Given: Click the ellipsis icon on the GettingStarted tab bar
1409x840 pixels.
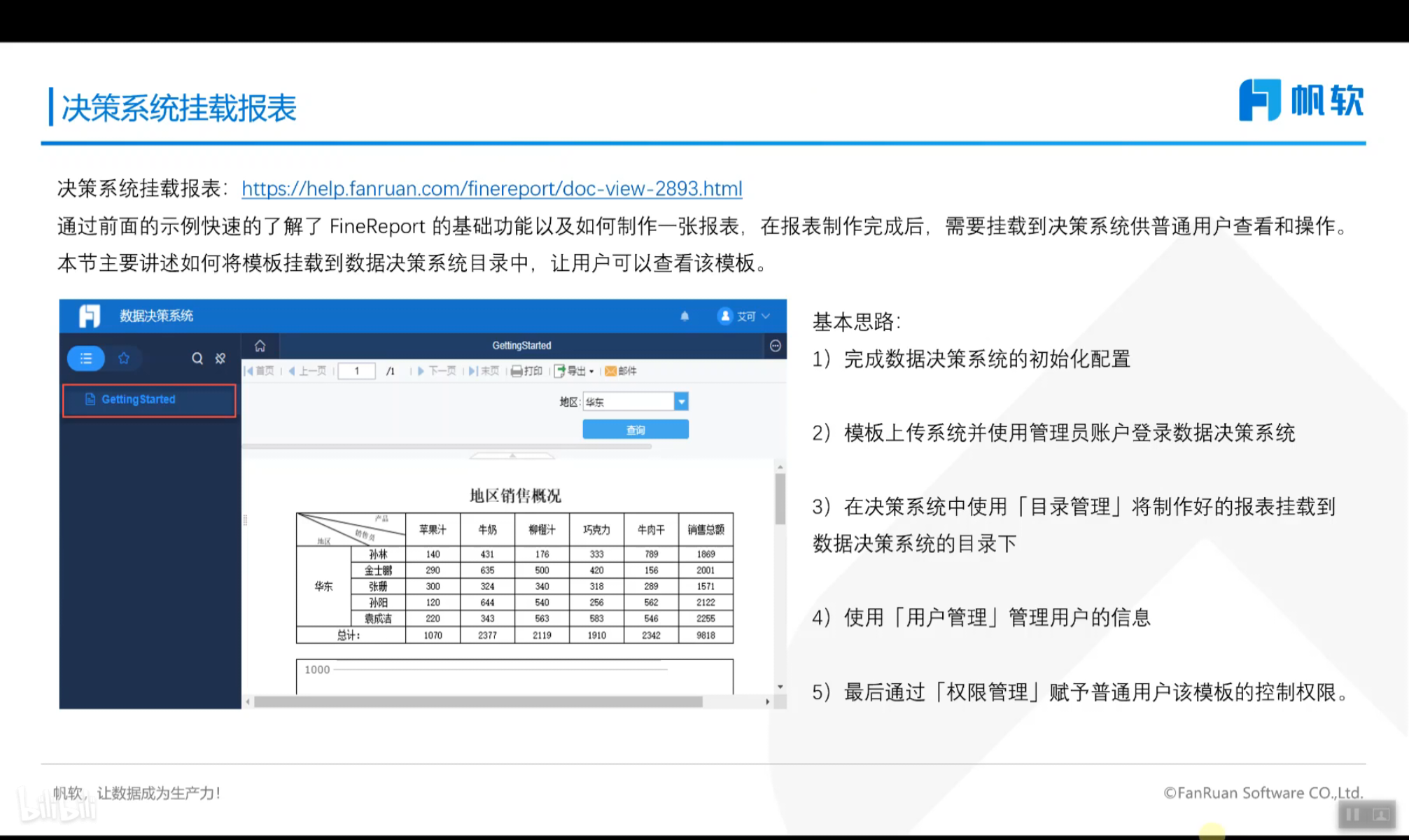Looking at the screenshot, I should 774,344.
